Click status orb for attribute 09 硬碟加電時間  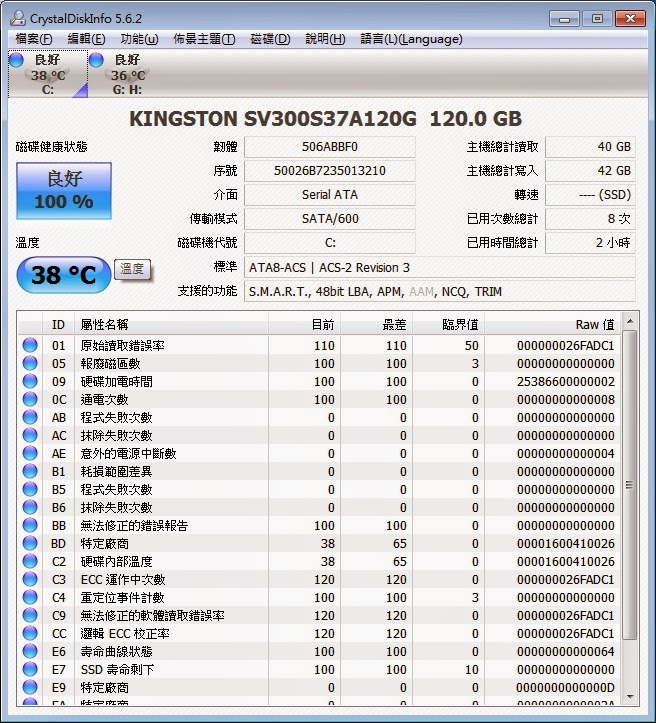coord(30,381)
